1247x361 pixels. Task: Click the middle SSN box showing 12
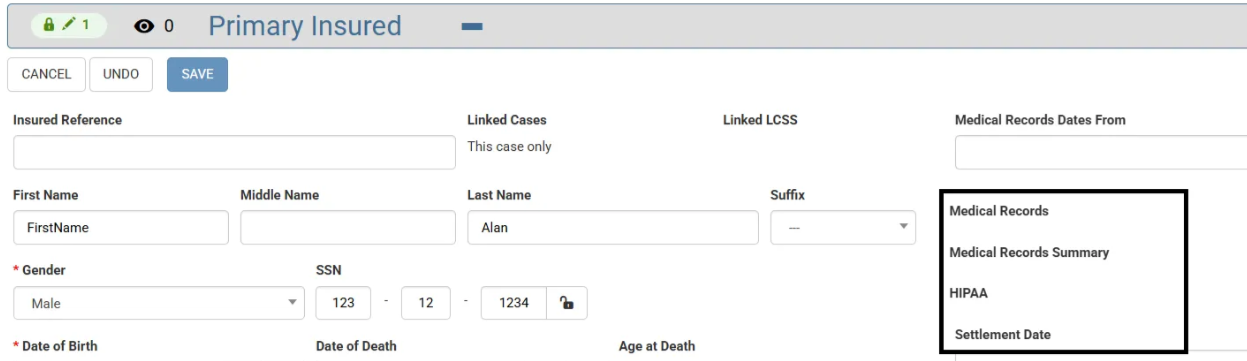[x=426, y=303]
